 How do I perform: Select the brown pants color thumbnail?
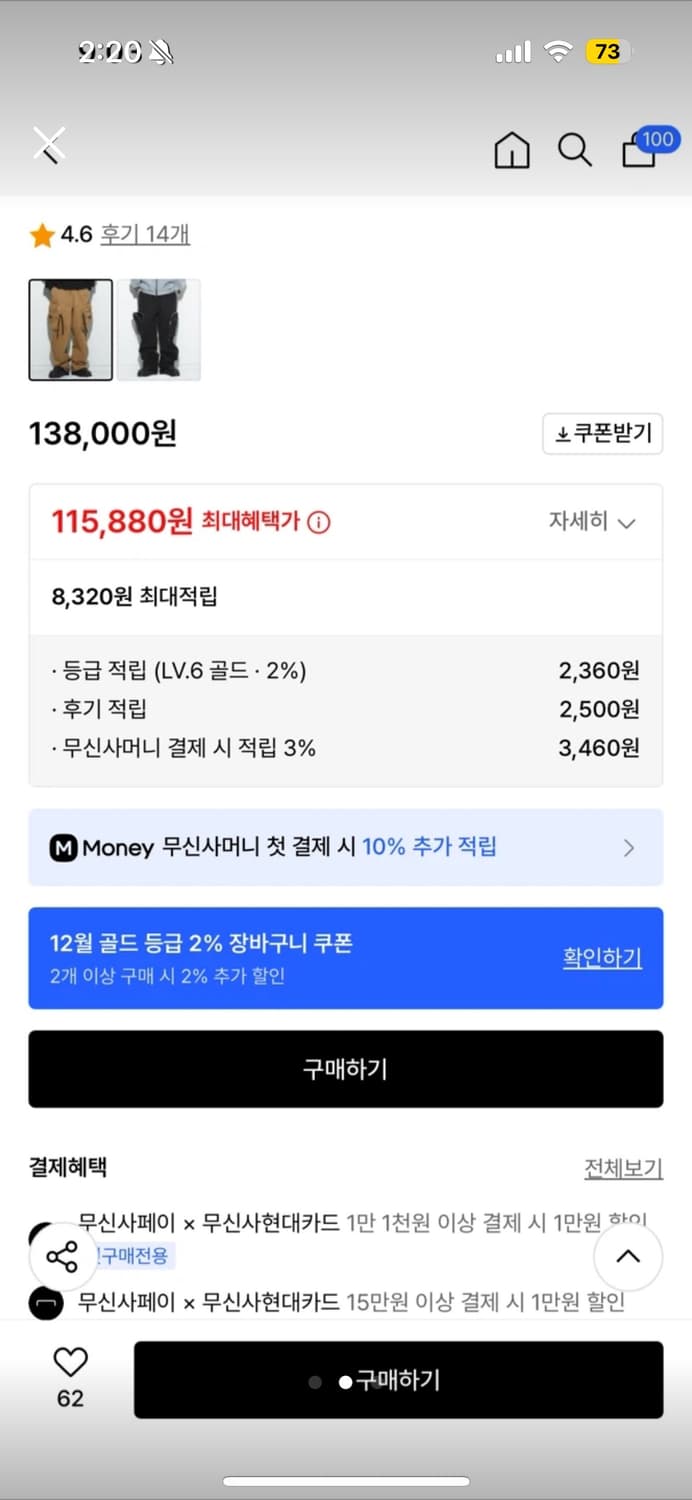[x=70, y=330]
